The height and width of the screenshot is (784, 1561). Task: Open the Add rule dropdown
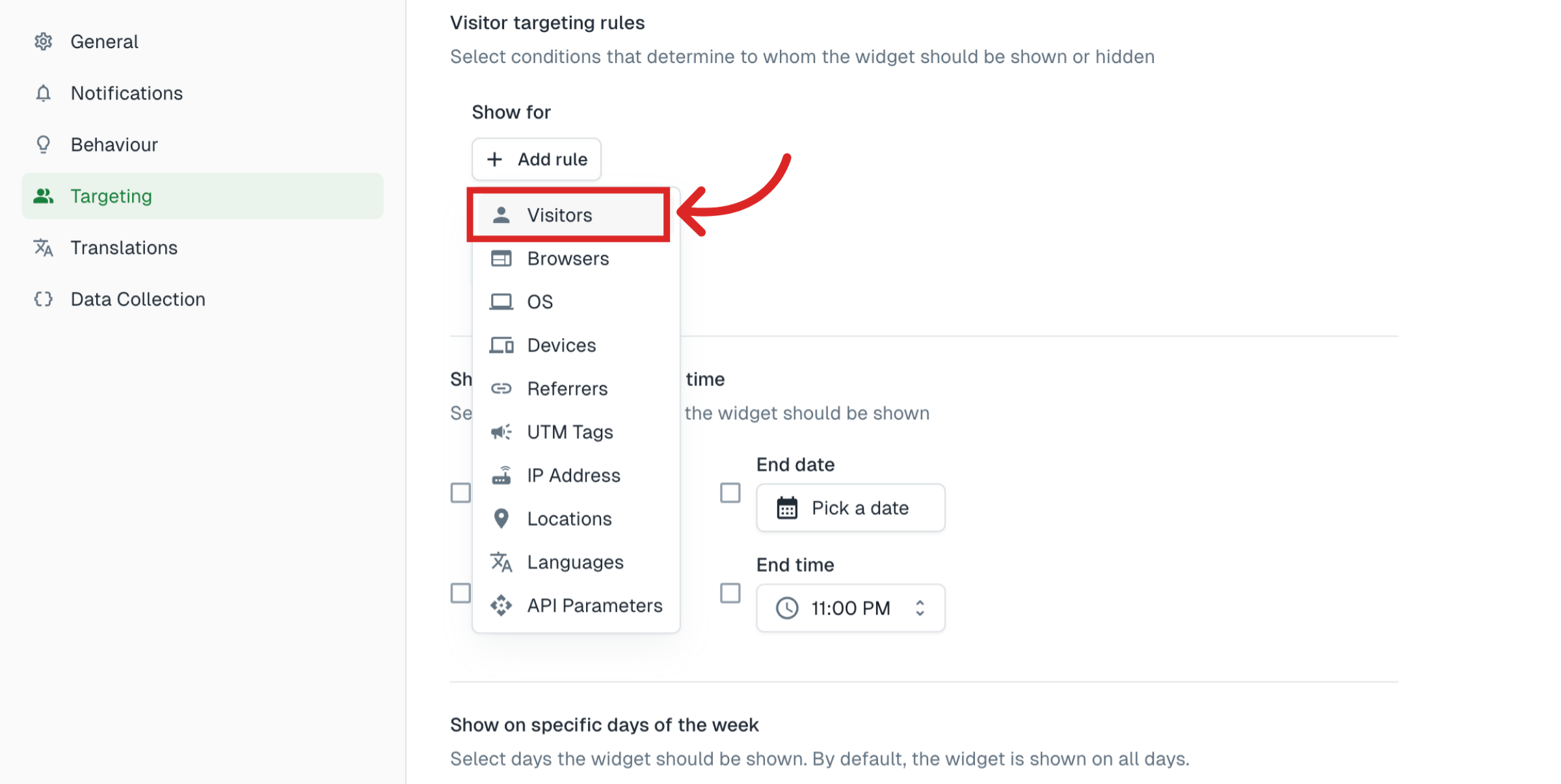pos(536,159)
